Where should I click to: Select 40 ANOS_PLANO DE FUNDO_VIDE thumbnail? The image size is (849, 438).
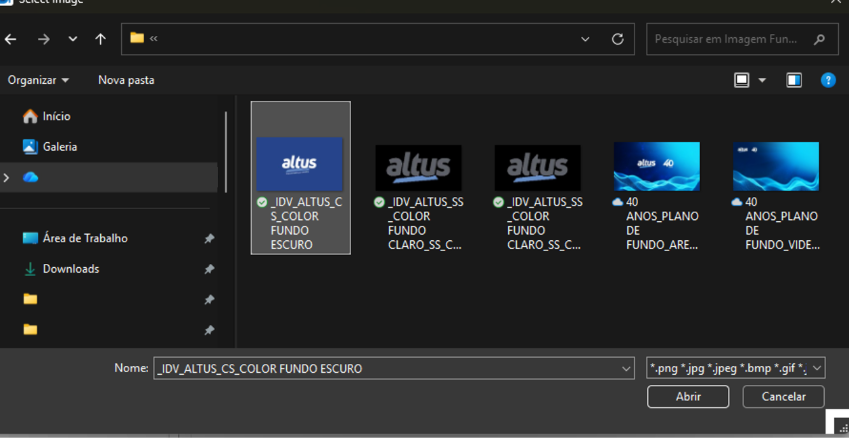click(x=776, y=167)
